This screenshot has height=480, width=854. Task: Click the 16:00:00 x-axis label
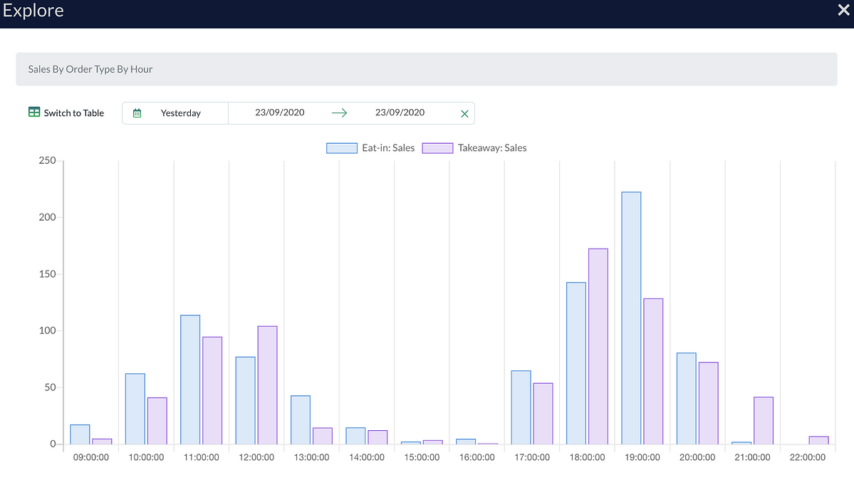[477, 458]
